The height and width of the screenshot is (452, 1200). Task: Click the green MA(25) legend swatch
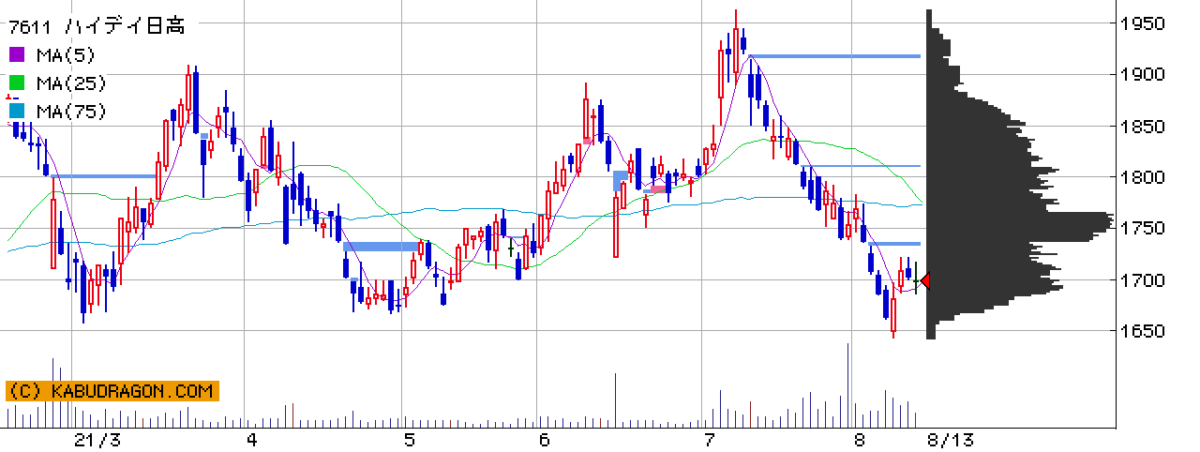[17, 83]
